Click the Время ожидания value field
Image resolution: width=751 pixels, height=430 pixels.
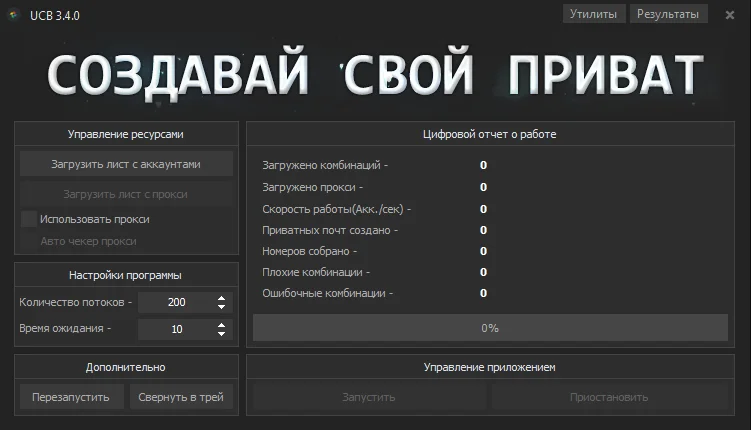tap(176, 329)
